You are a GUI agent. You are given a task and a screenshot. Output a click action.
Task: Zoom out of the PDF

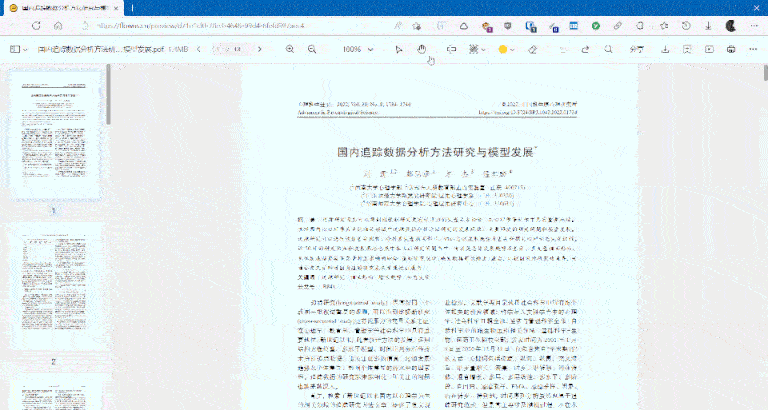312,49
